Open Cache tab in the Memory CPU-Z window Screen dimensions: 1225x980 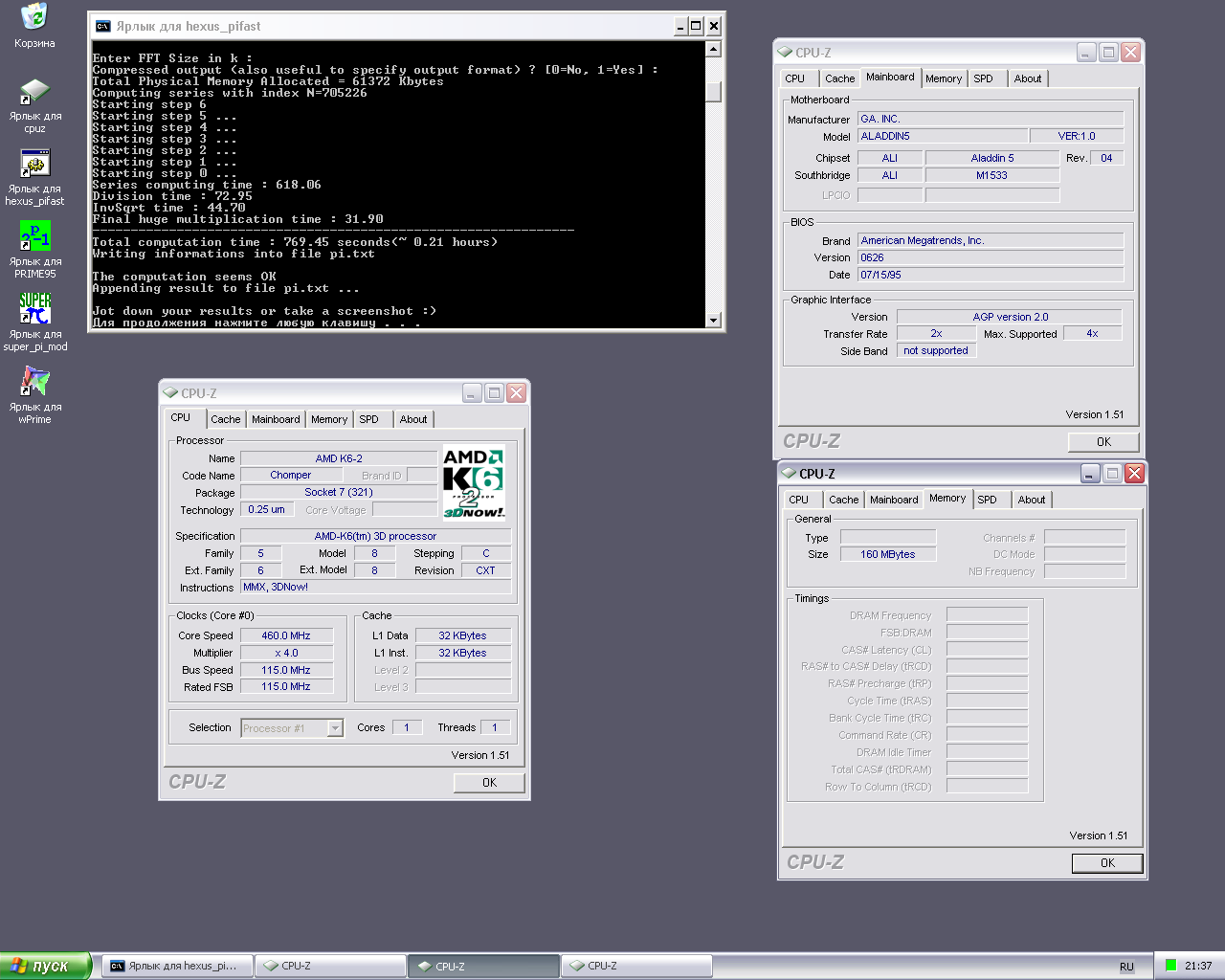[x=844, y=500]
